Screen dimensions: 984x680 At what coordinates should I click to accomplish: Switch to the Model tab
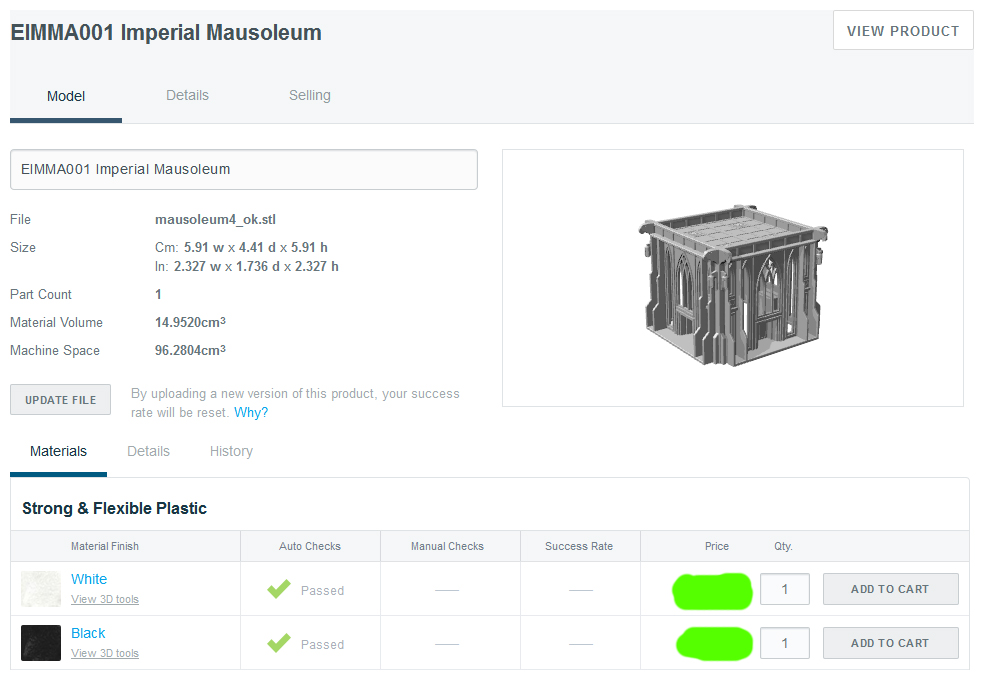(x=66, y=96)
